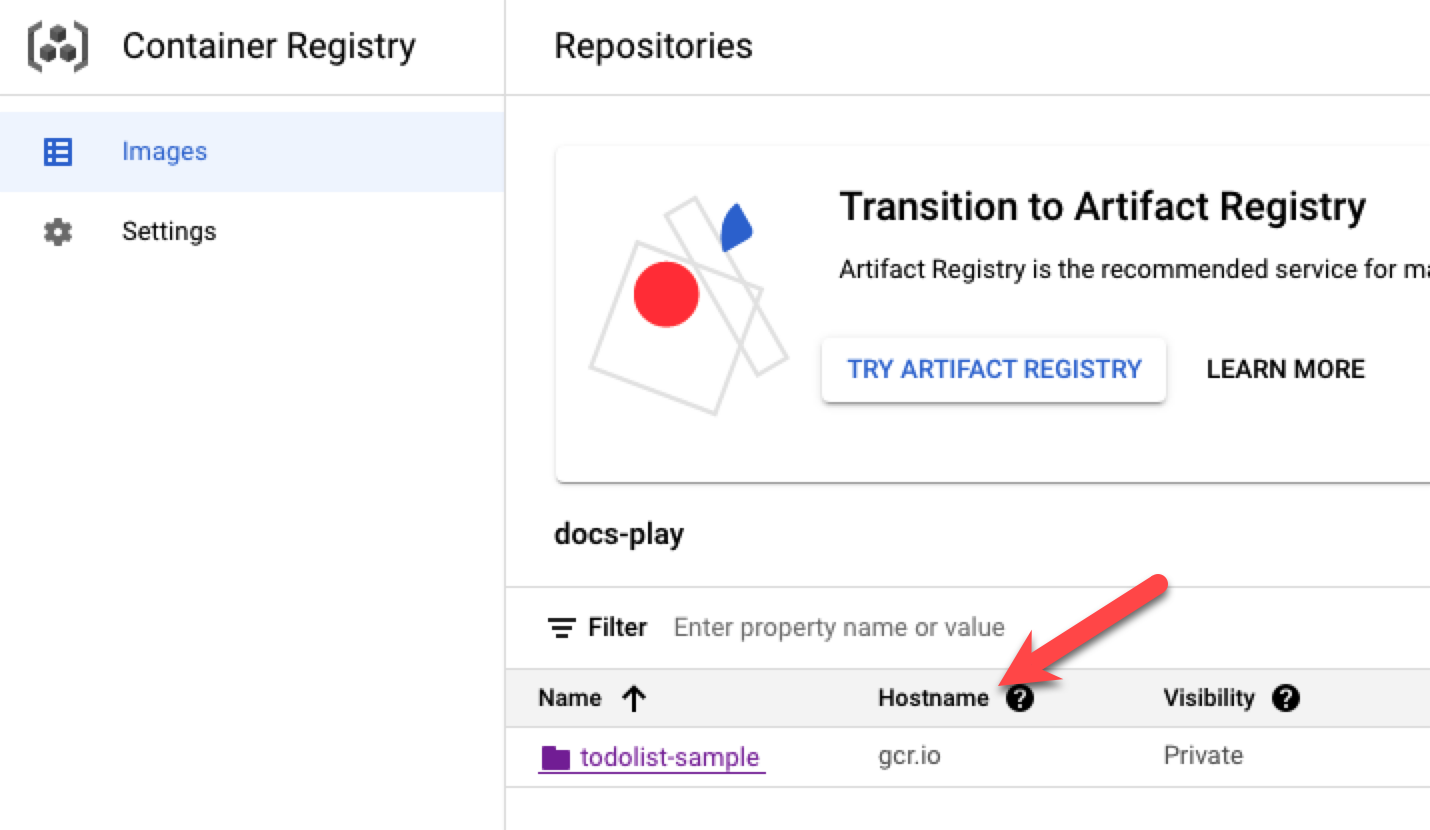
Task: Open the todolist-sample repository link
Action: [669, 758]
